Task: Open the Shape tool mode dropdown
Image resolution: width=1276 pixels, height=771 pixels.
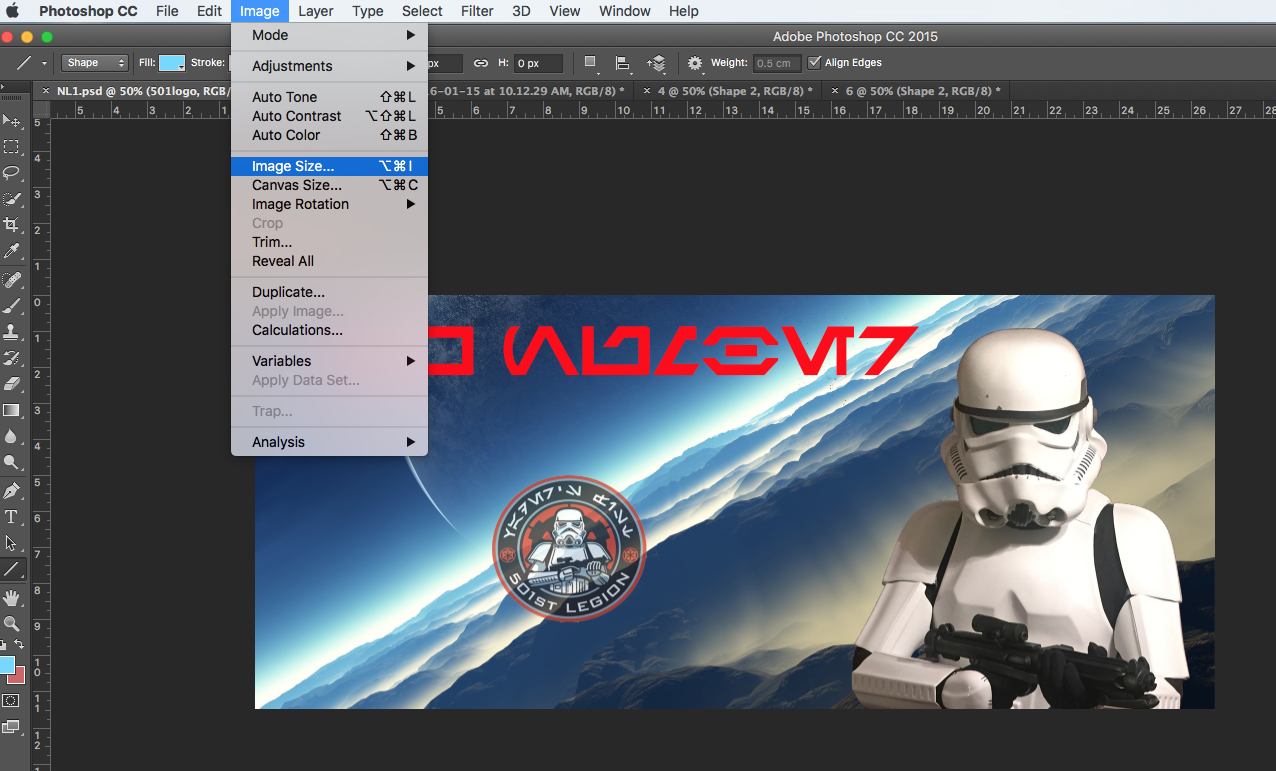Action: (x=95, y=63)
